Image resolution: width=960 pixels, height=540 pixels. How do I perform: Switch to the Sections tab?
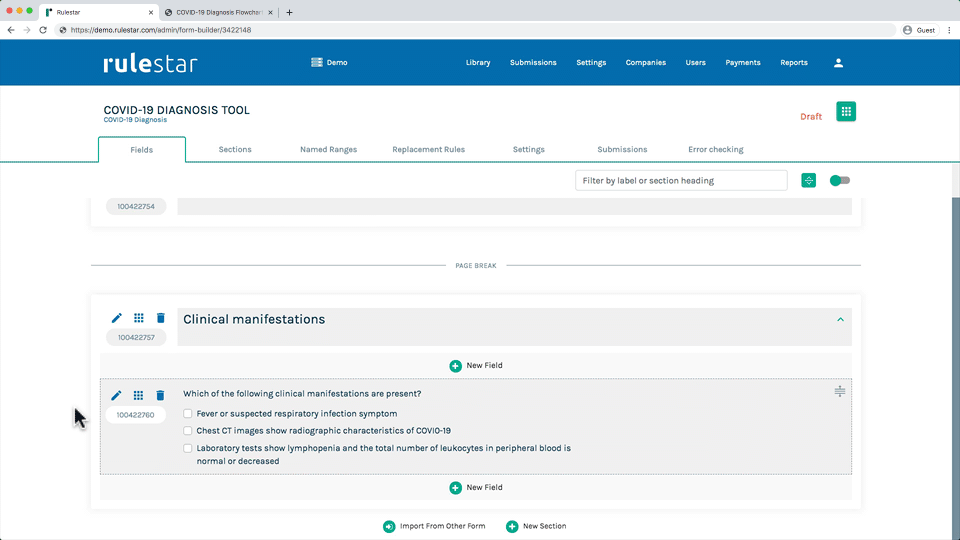point(235,149)
